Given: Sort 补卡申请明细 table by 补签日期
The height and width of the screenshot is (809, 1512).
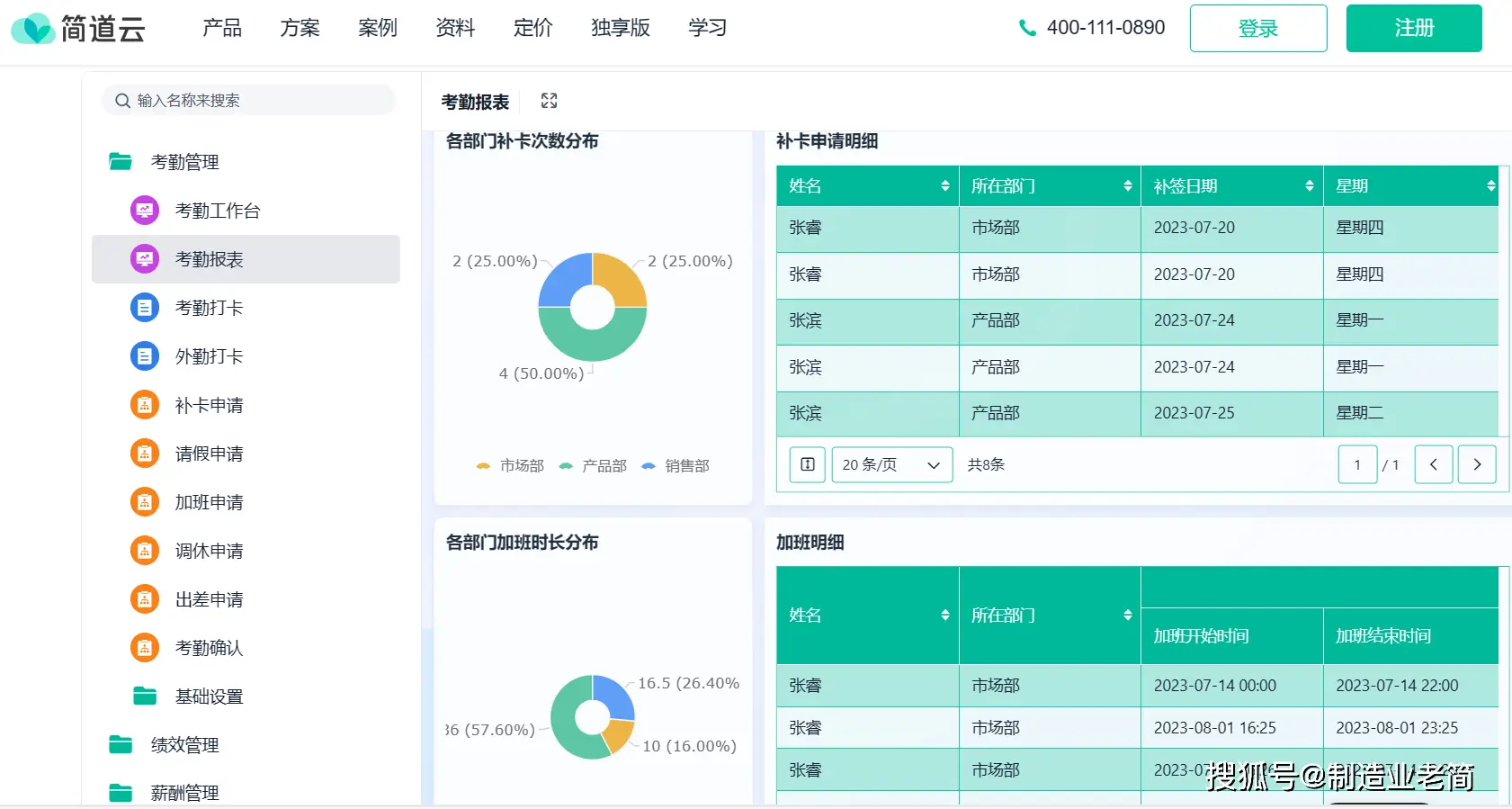Looking at the screenshot, I should tap(1310, 186).
